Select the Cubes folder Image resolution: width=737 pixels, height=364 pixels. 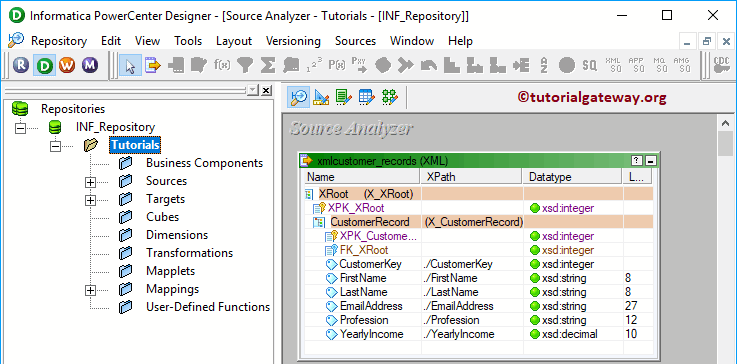162,217
